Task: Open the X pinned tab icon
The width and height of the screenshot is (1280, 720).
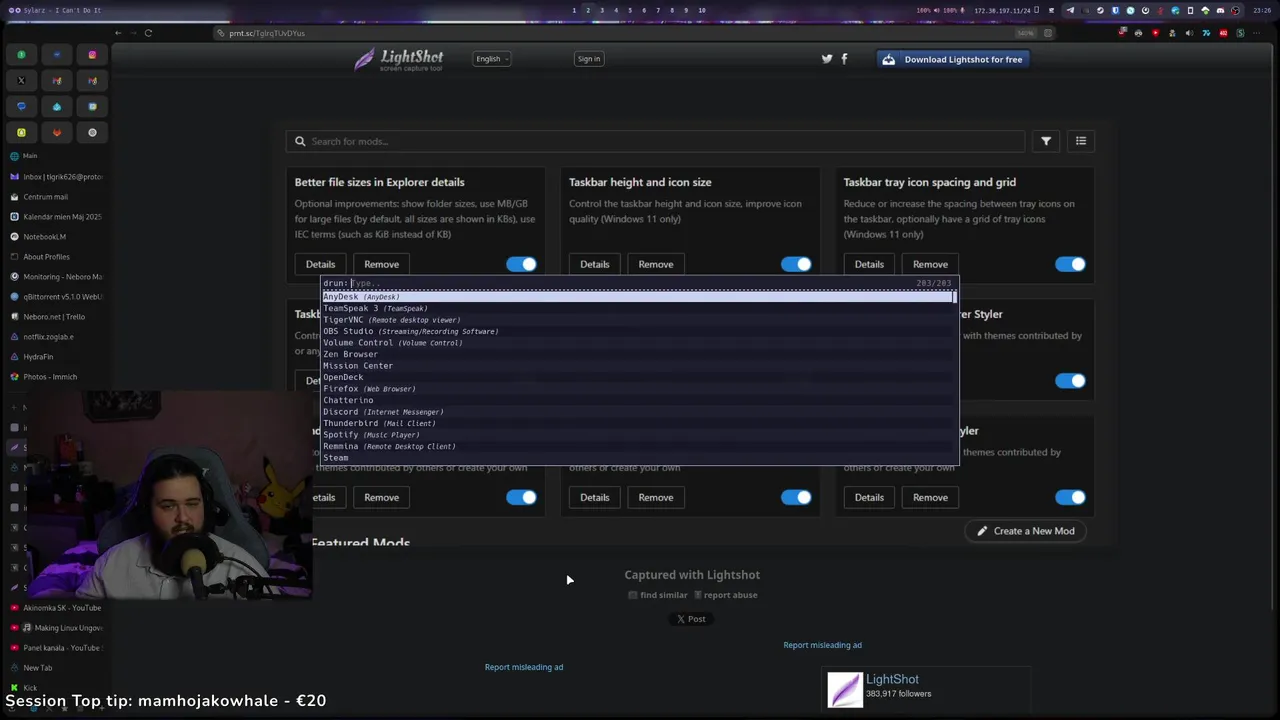Action: pyautogui.click(x=21, y=81)
